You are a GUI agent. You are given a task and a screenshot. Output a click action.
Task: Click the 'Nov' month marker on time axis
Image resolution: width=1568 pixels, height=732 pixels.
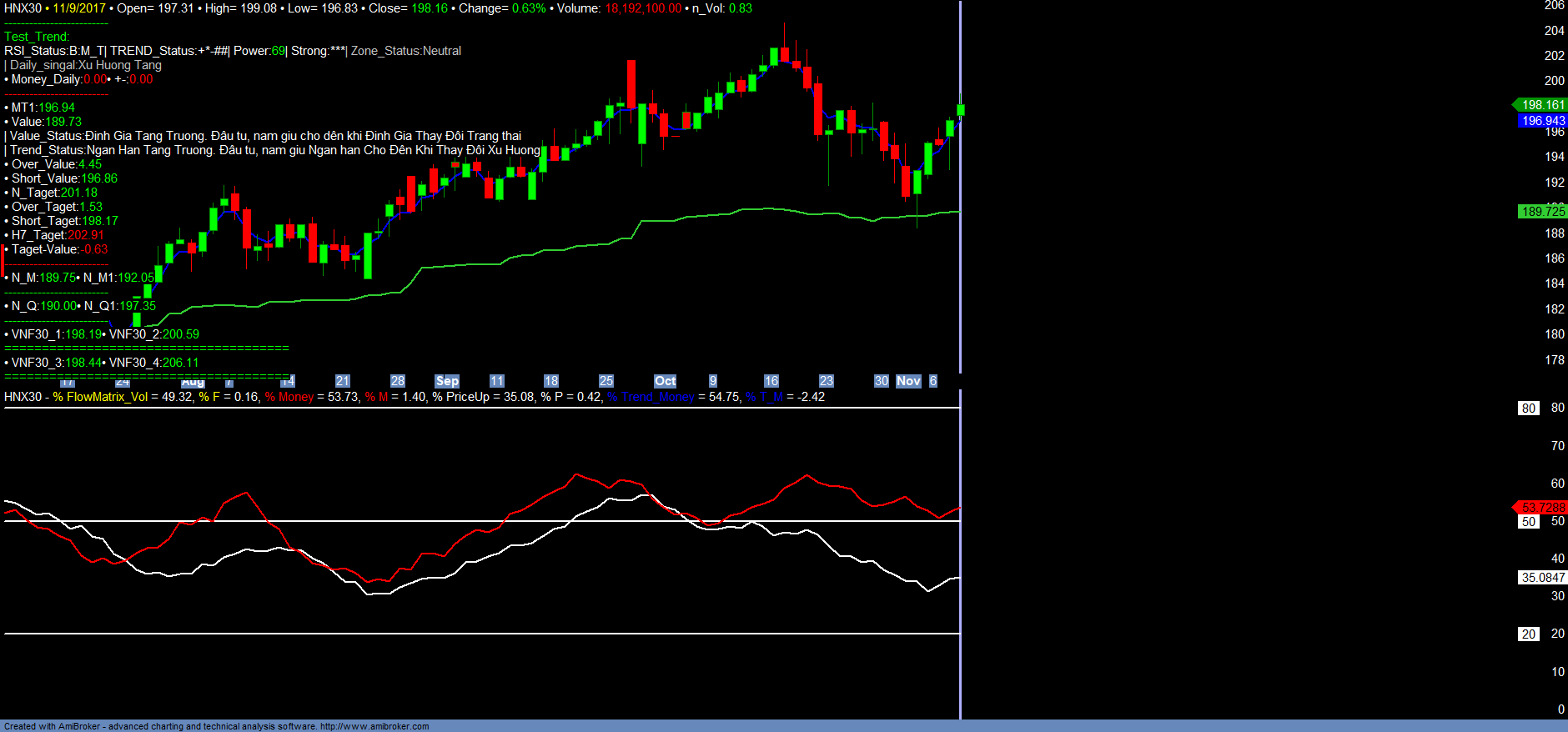click(907, 381)
